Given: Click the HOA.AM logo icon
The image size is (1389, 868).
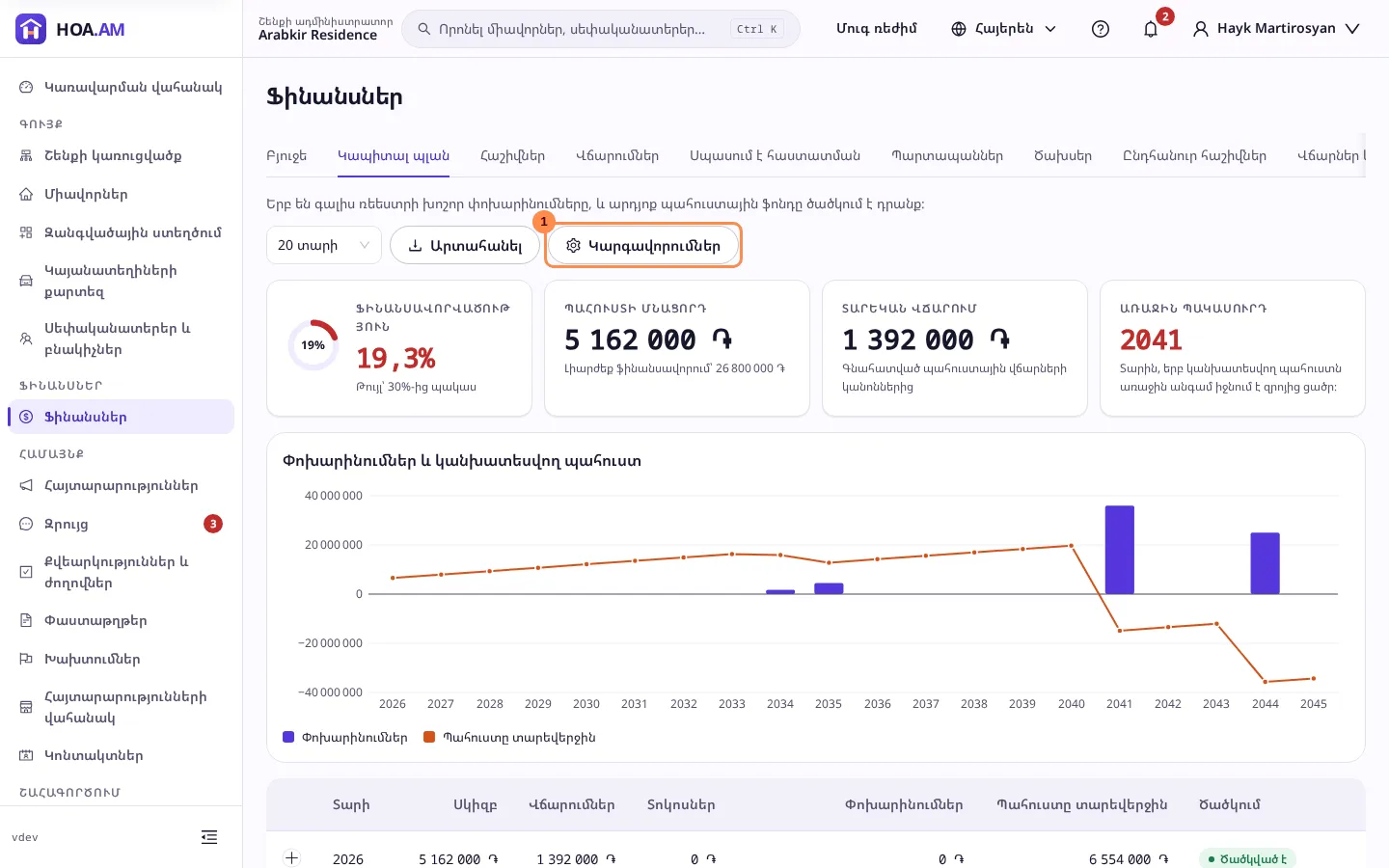Looking at the screenshot, I should [31, 29].
